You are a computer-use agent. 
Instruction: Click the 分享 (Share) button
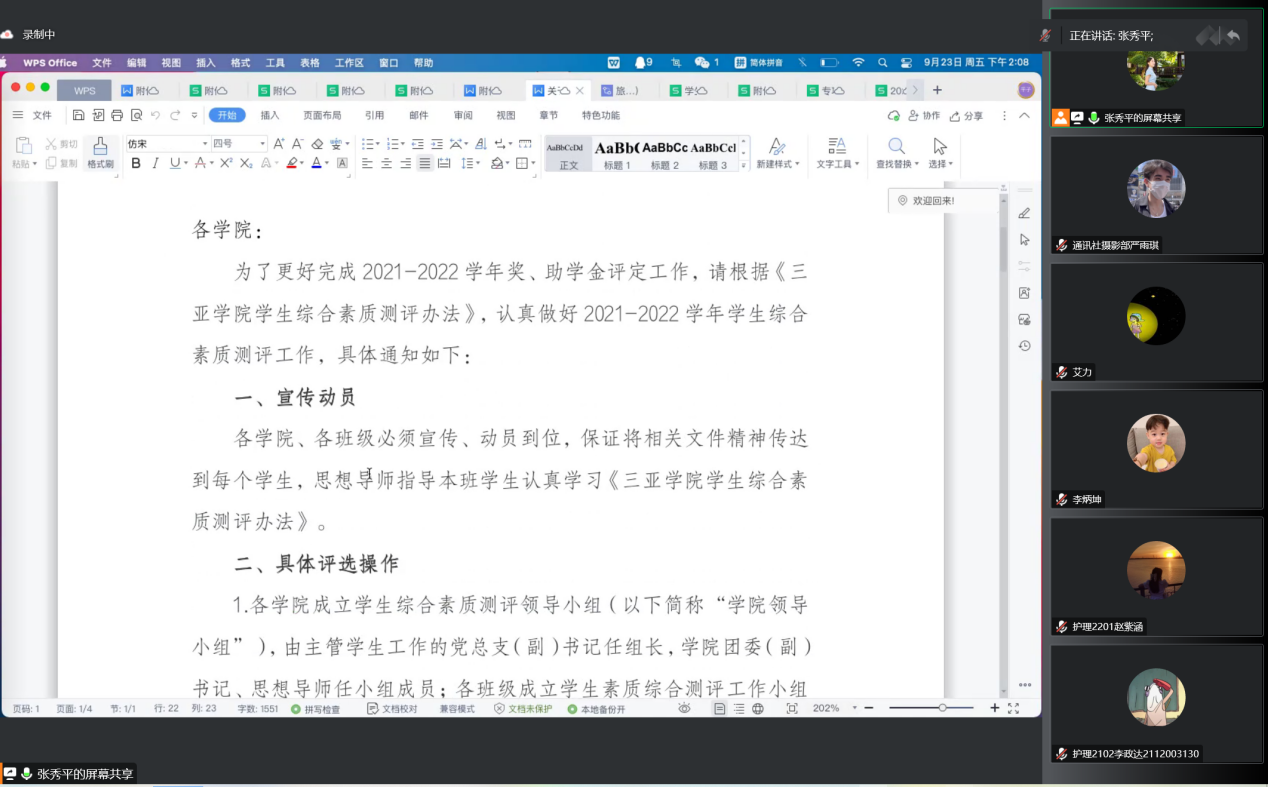point(966,116)
